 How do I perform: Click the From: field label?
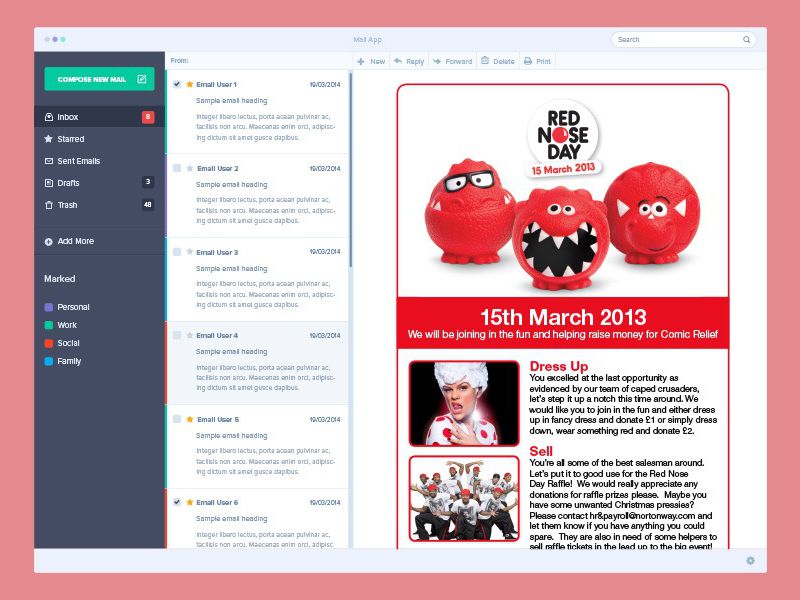point(180,61)
